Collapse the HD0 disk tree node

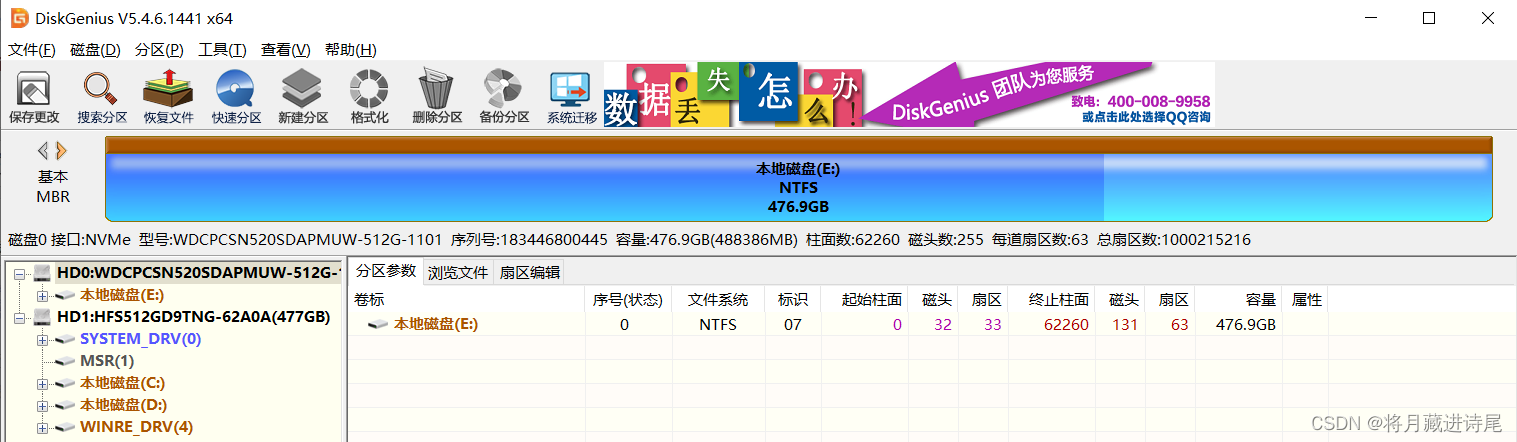click(19, 273)
